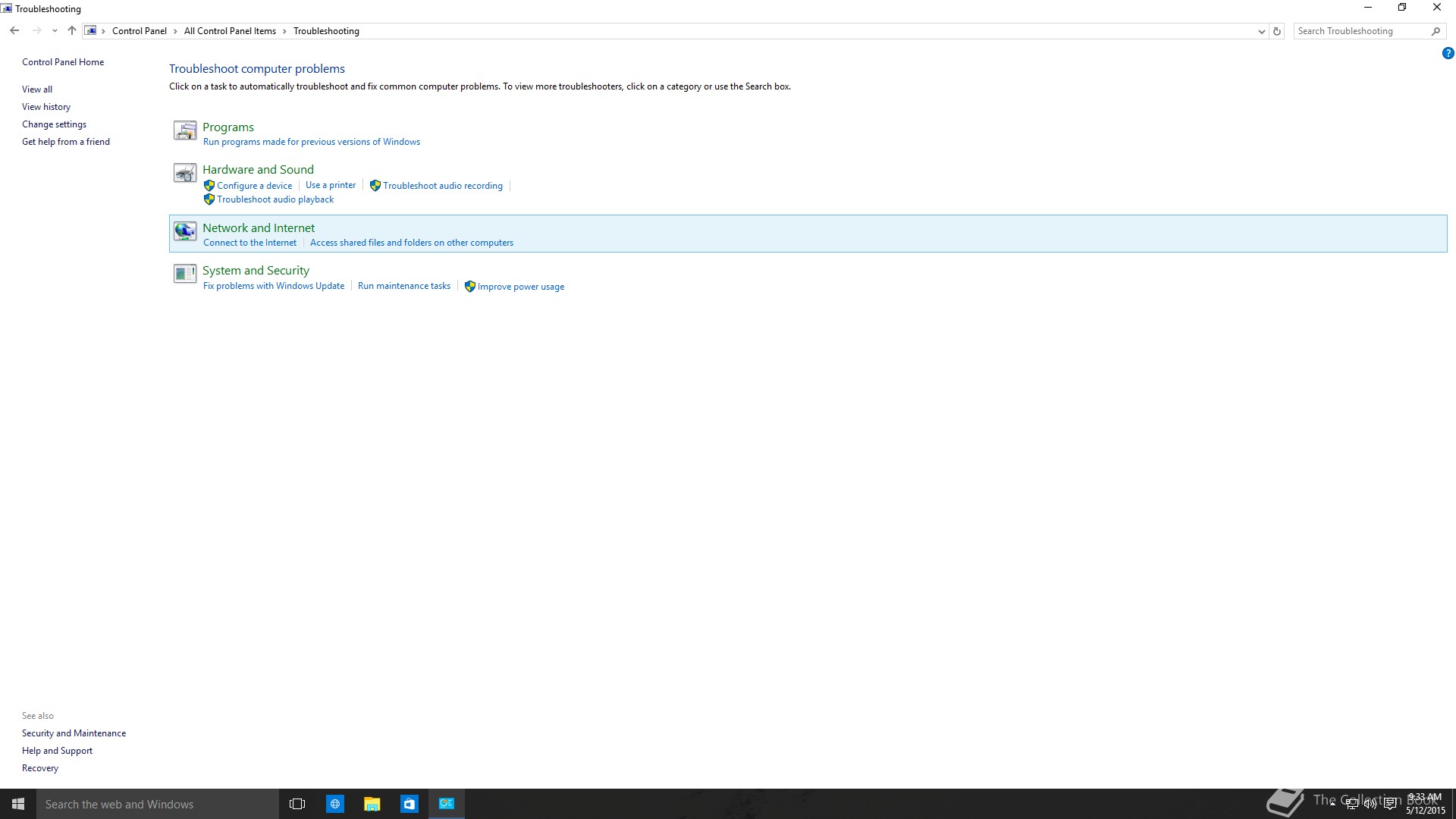Show hidden system tray icons
The image size is (1456, 819).
coord(1332,804)
